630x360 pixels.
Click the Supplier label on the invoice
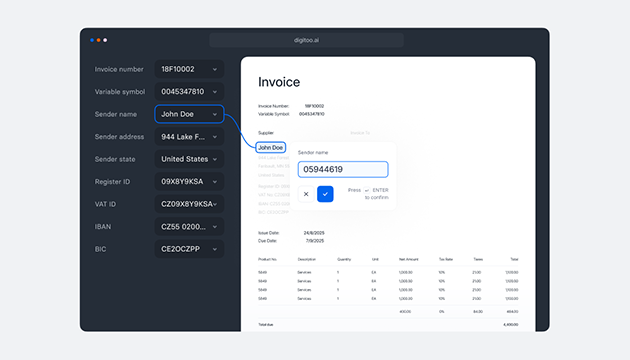tap(266, 133)
